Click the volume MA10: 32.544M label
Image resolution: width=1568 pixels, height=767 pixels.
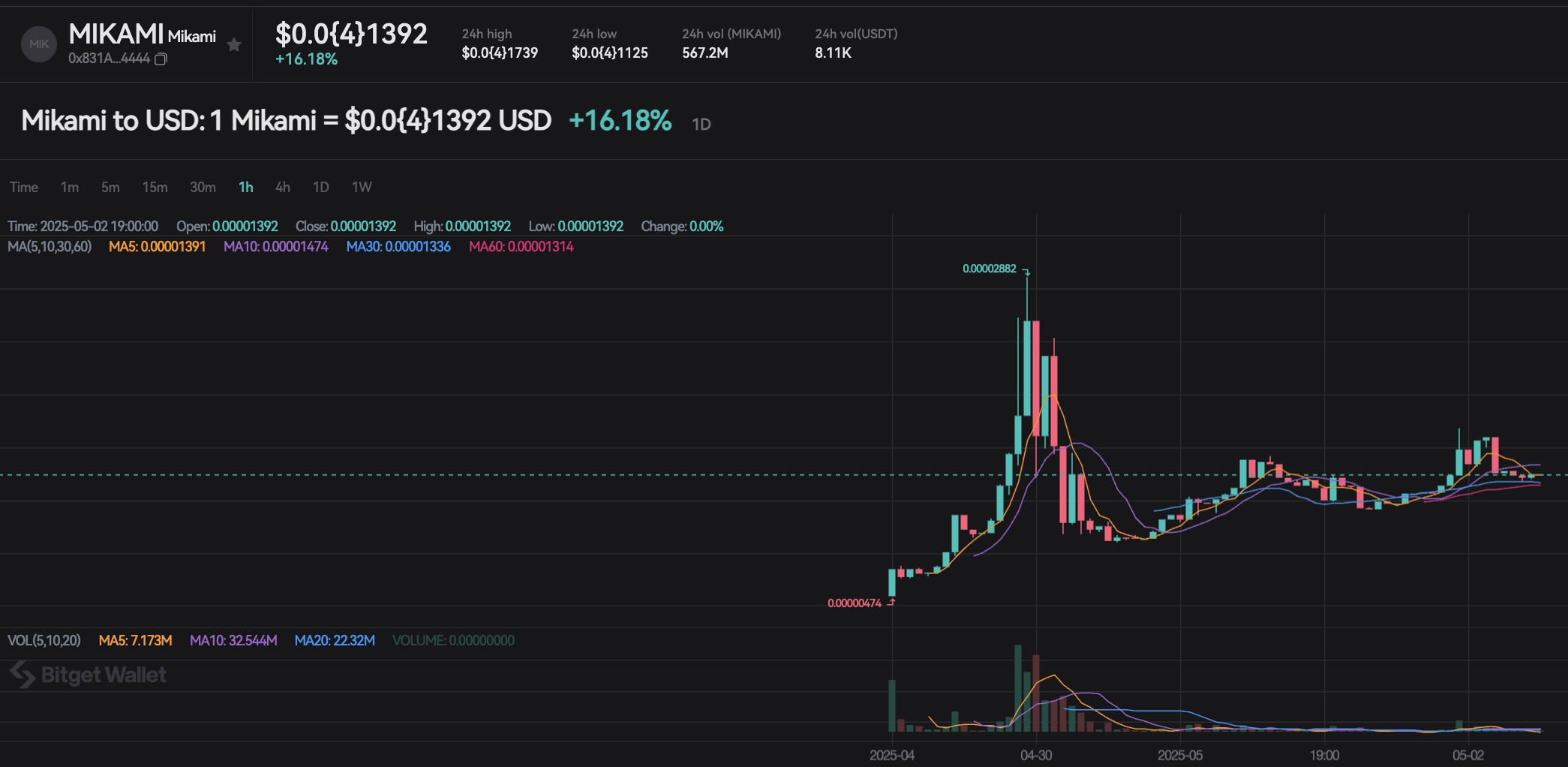(233, 641)
